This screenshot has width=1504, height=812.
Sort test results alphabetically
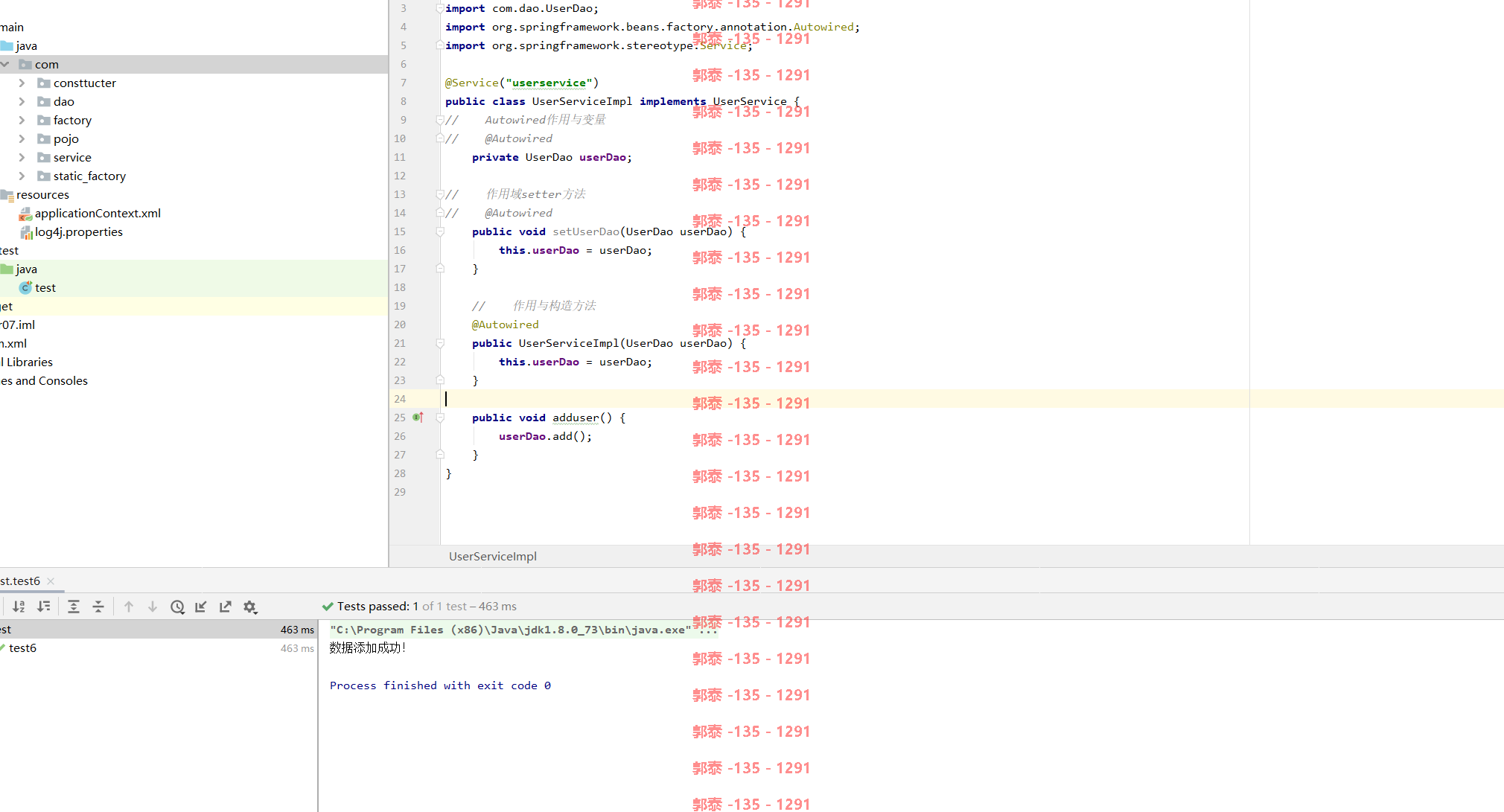point(19,607)
